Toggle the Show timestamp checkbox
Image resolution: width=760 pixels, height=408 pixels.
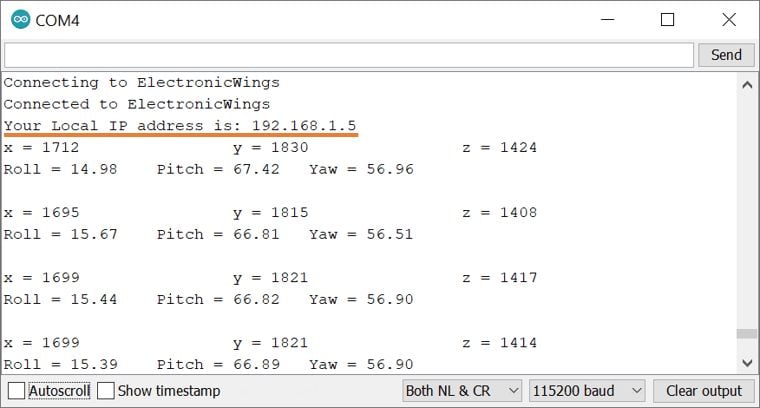(106, 391)
